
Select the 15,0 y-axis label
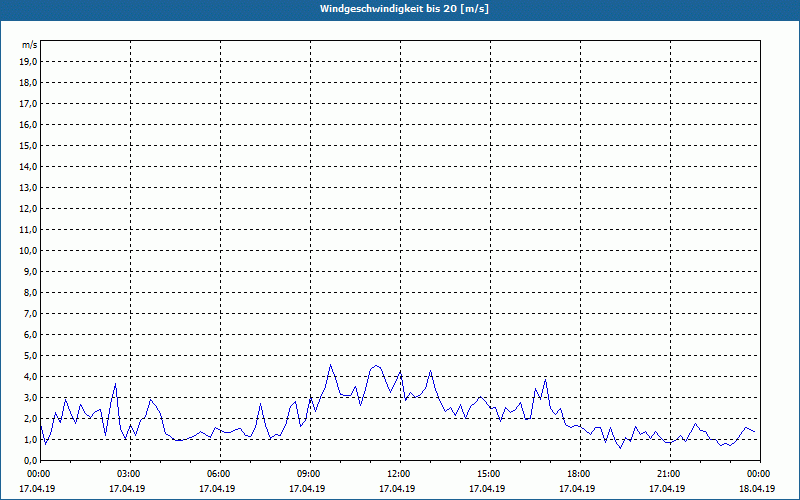tap(29, 145)
